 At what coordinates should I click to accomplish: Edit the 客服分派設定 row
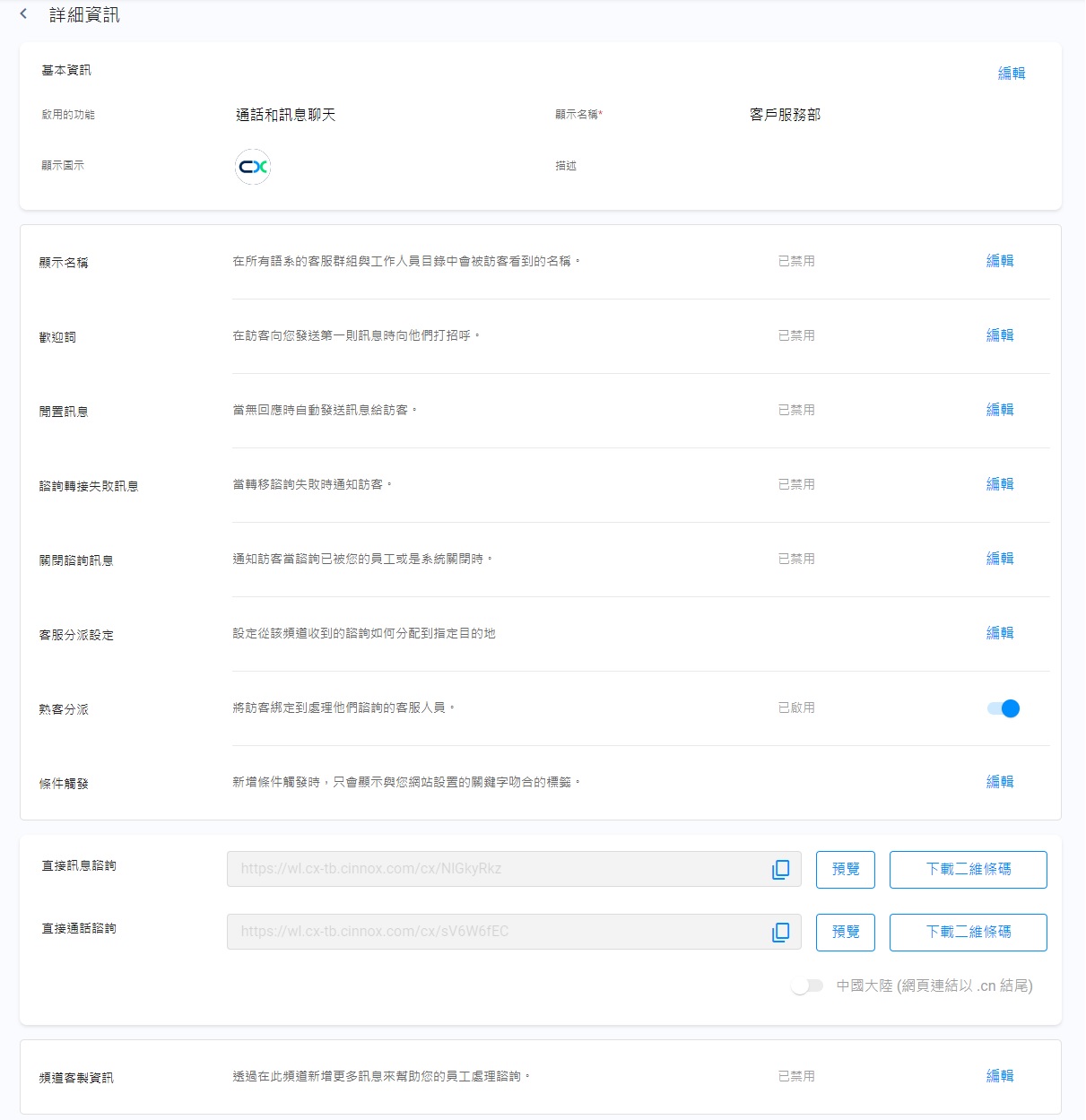[x=1000, y=633]
